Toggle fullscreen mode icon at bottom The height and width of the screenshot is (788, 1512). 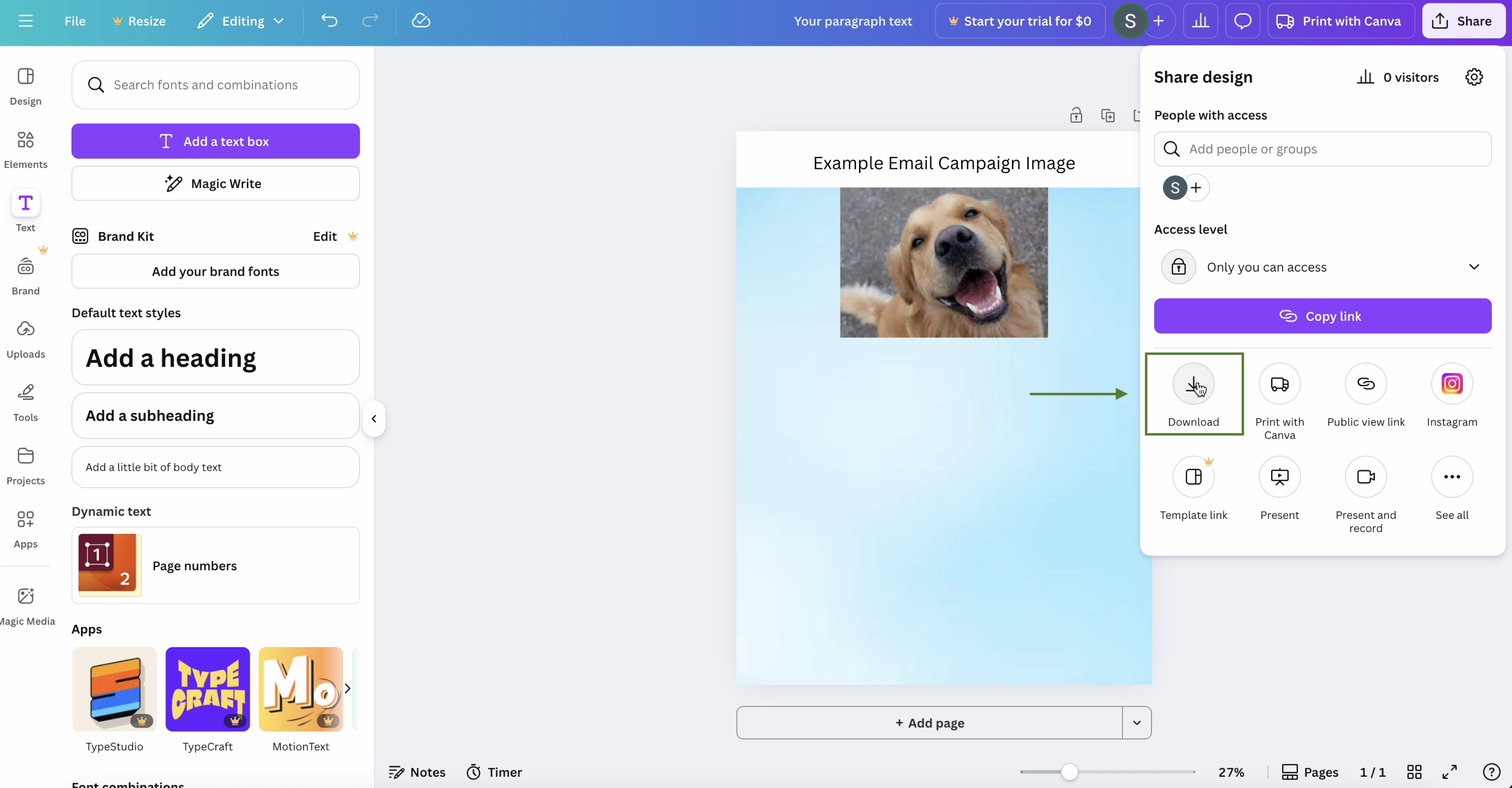1449,771
